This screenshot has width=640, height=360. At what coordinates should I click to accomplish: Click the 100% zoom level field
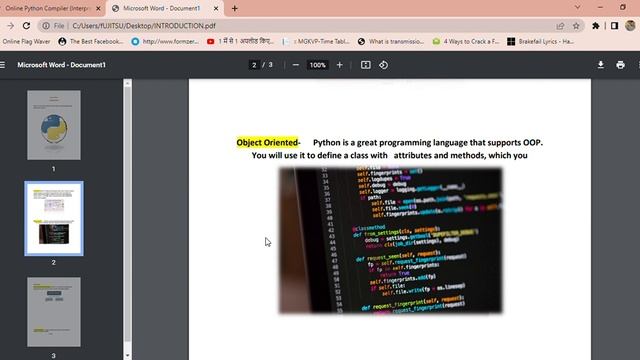pos(318,65)
